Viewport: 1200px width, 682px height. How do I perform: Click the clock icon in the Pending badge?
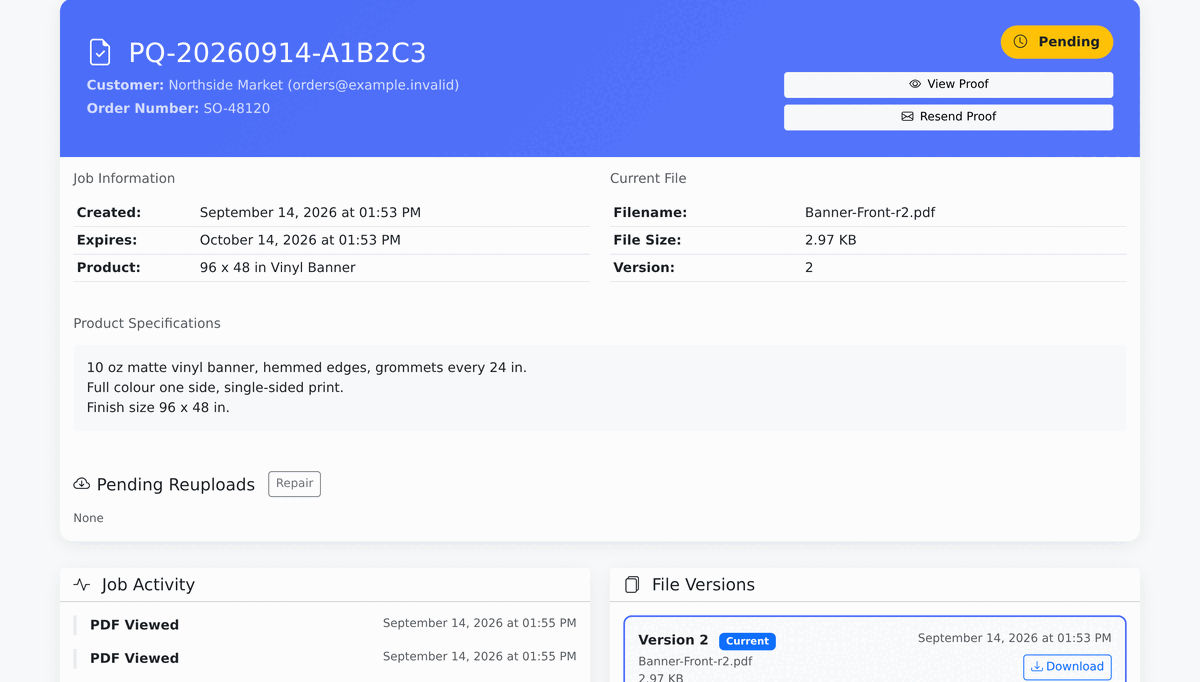[x=1020, y=42]
